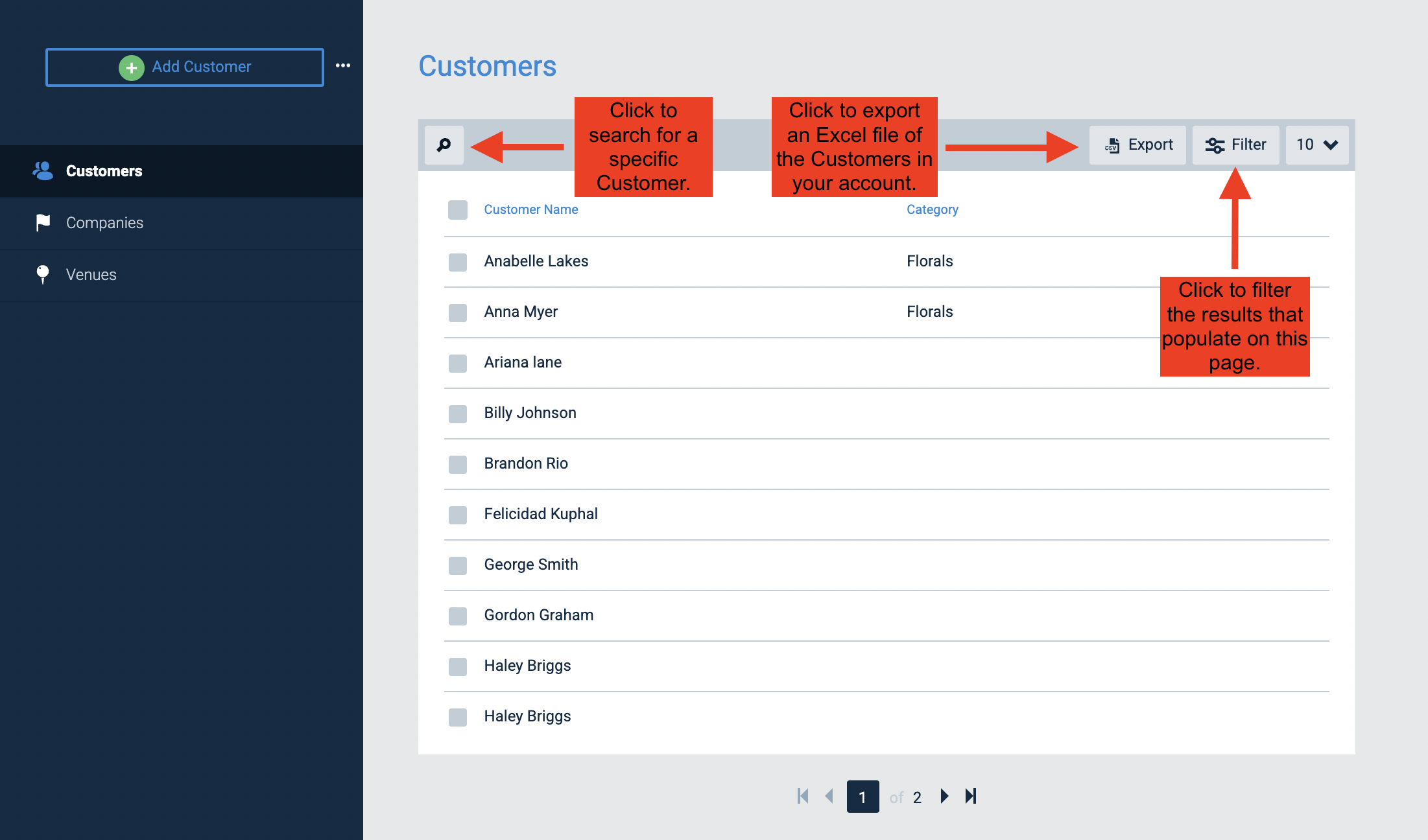Screen dimensions: 1428x840
Task: Check the Brandon Rio row checkbox
Action: coord(458,464)
